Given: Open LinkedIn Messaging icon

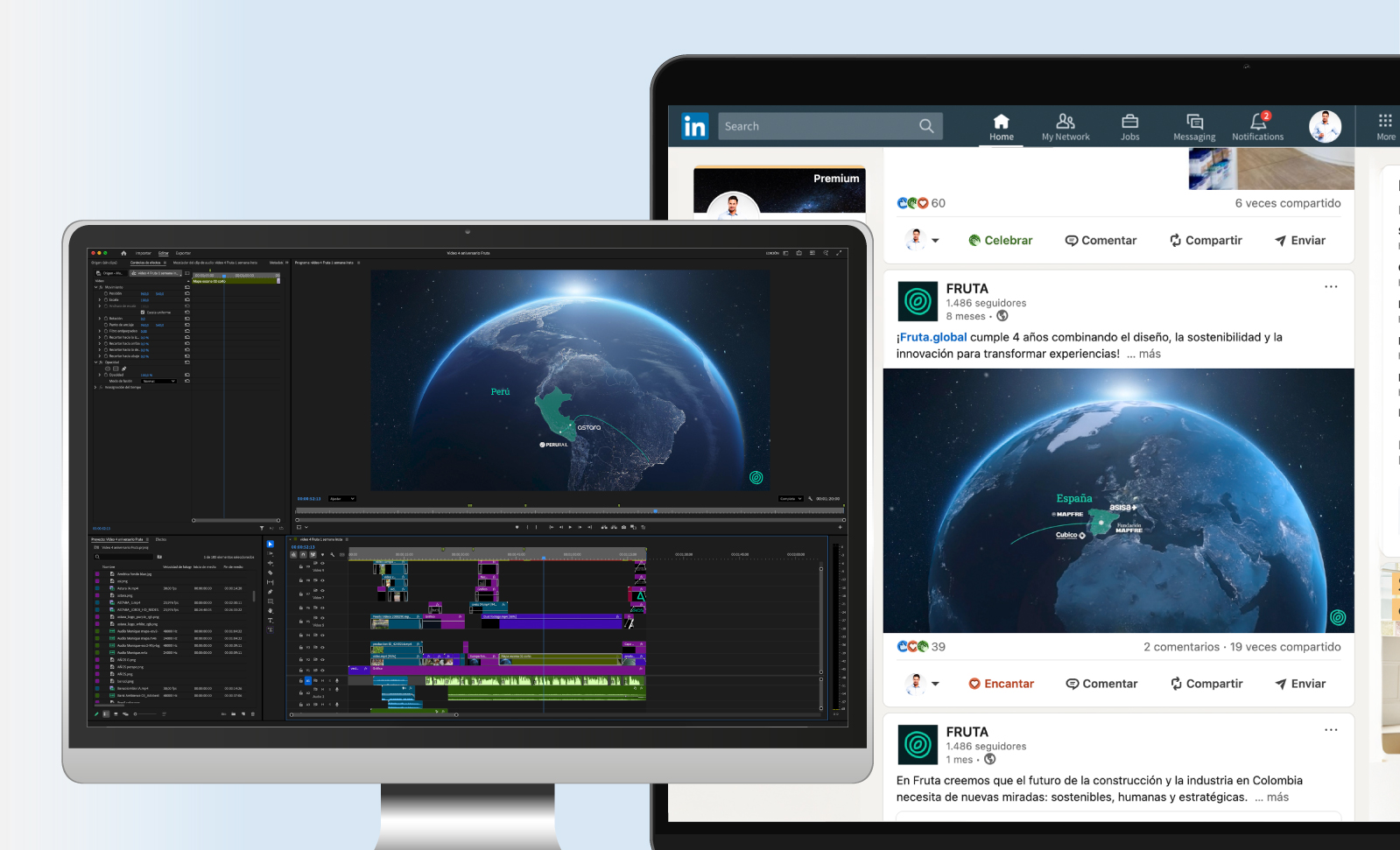Looking at the screenshot, I should [x=1194, y=126].
